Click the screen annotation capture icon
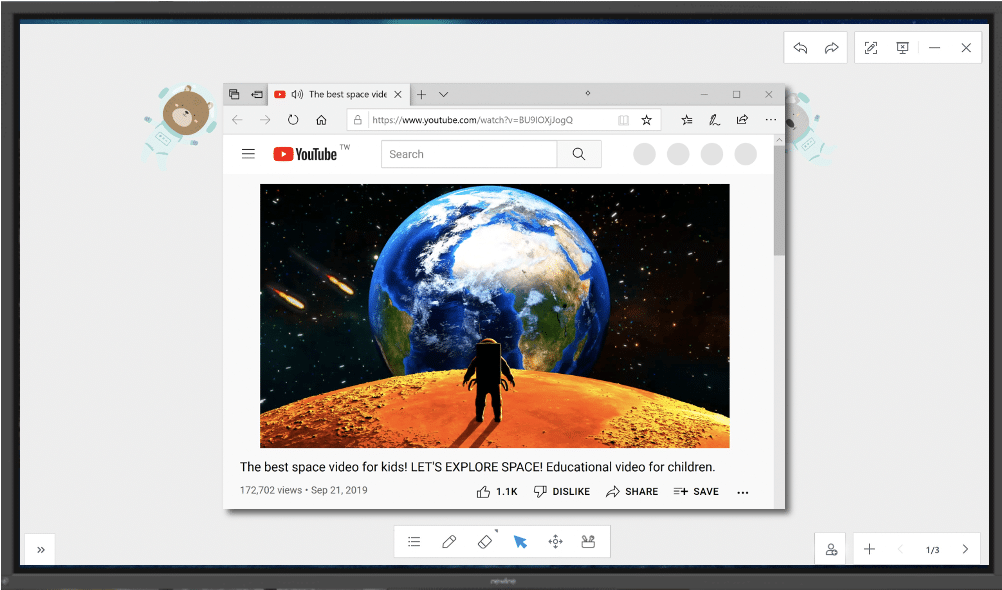The height and width of the screenshot is (590, 1002). [871, 48]
